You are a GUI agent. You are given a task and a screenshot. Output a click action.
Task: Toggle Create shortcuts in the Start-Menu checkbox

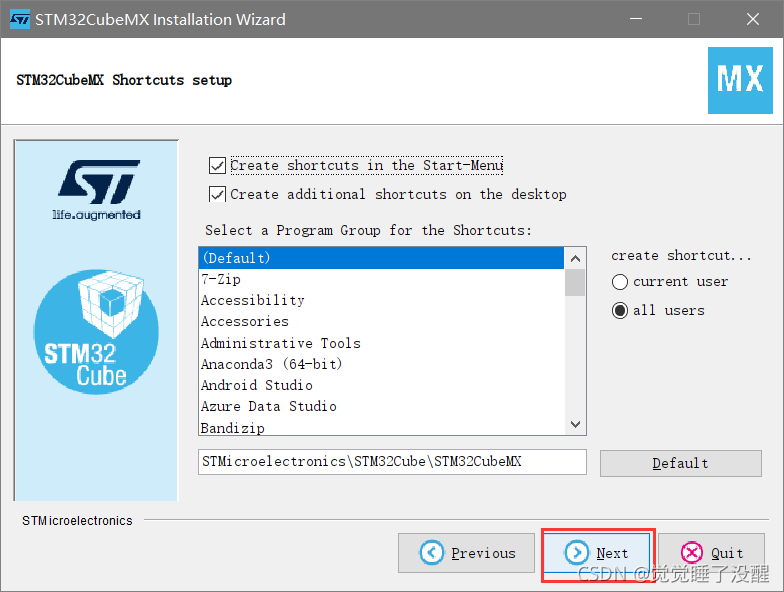(218, 166)
